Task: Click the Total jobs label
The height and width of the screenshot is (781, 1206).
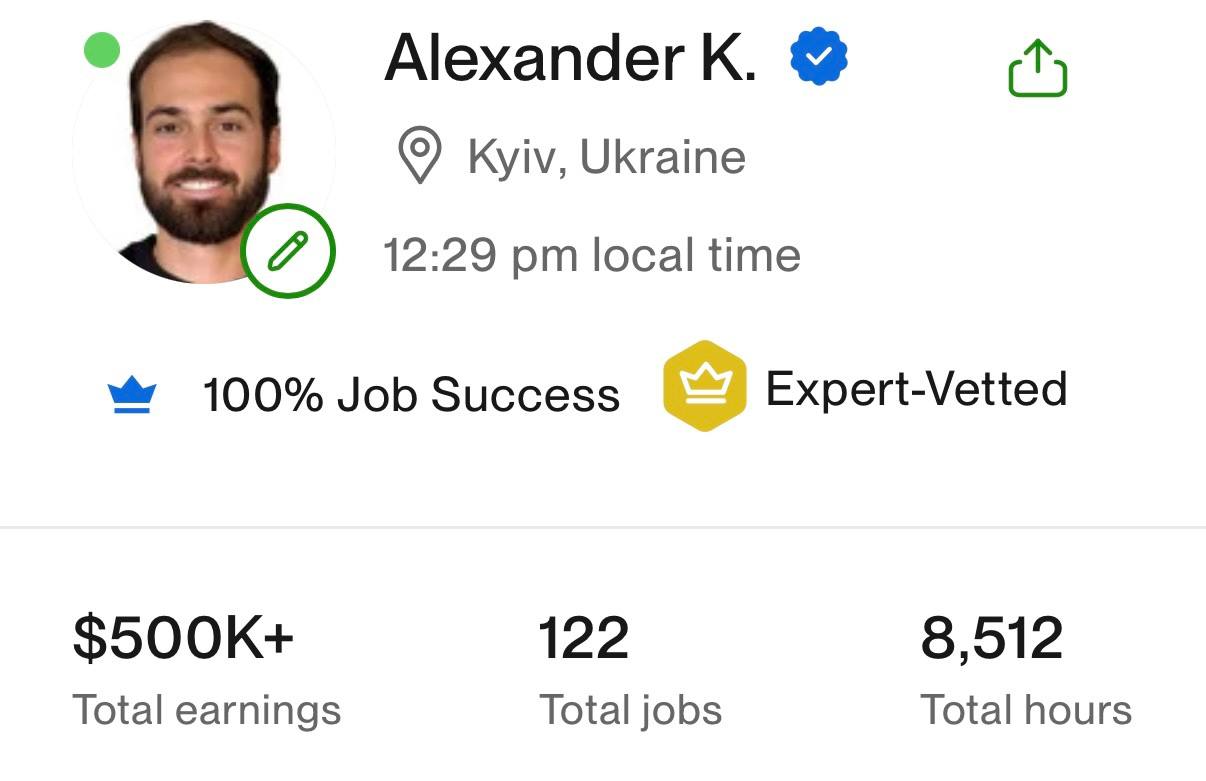Action: coord(629,710)
